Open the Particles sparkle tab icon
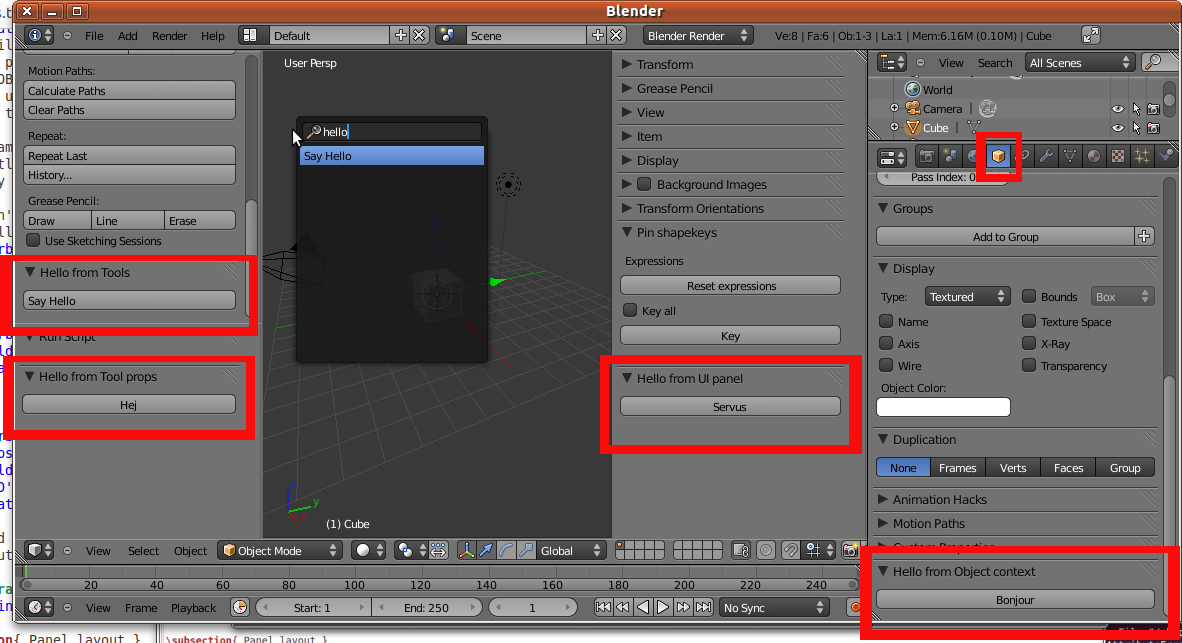Image resolution: width=1182 pixels, height=643 pixels. [1142, 157]
